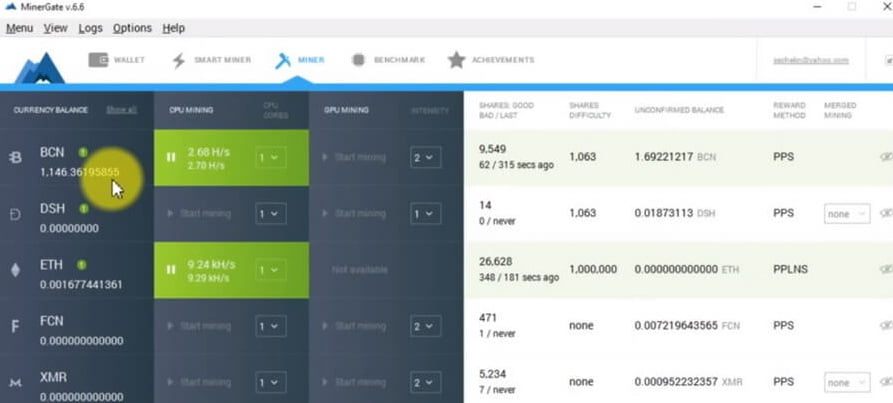Click the Smart Miner lightning bolt icon
This screenshot has height=403, width=893.
click(x=179, y=60)
